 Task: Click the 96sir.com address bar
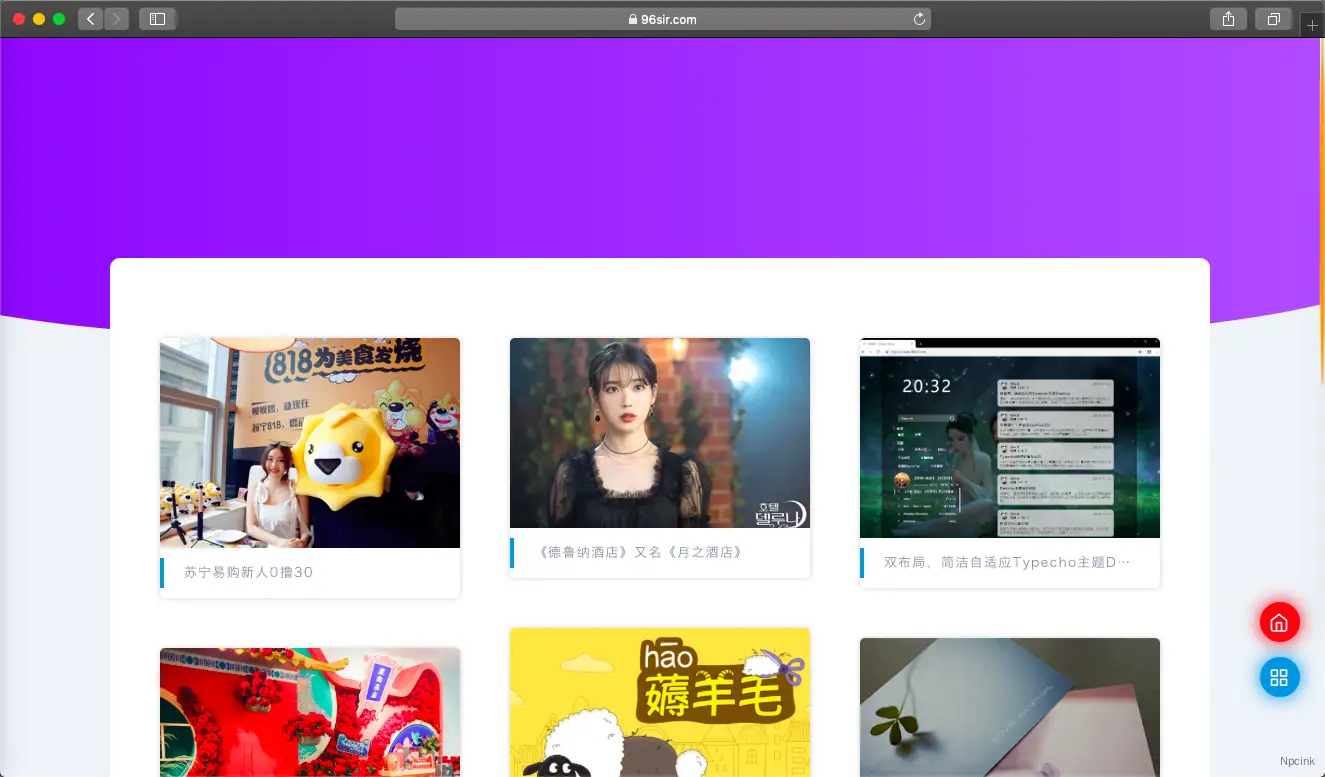(663, 19)
